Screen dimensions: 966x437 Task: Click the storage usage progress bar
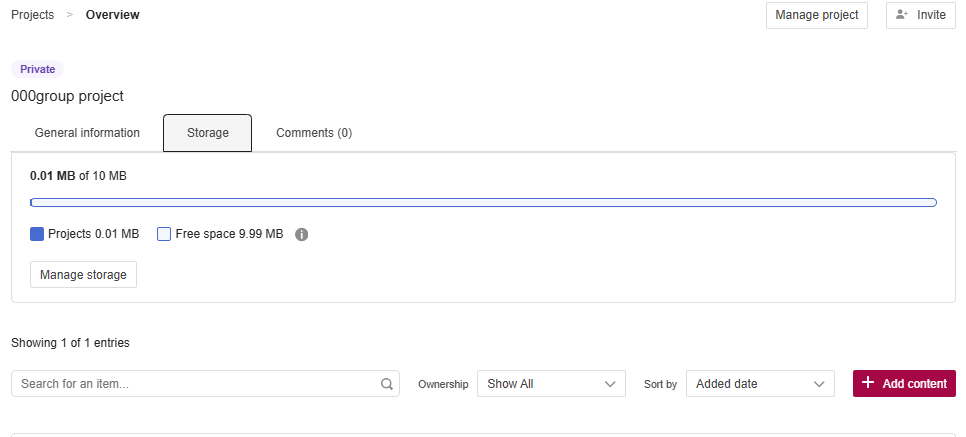click(484, 203)
